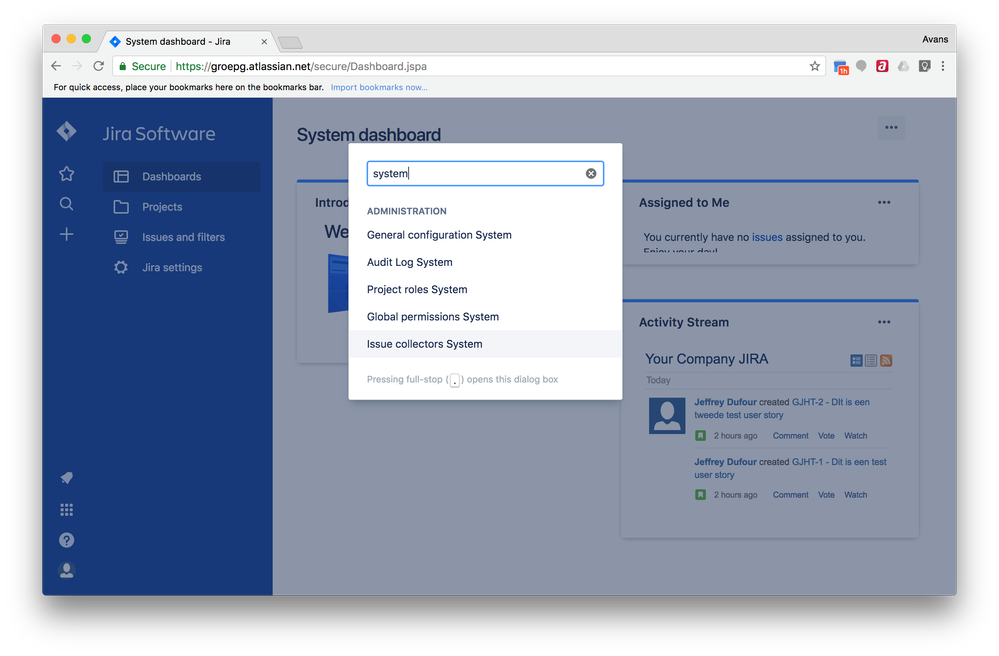Open app switcher grid icon

[x=66, y=510]
